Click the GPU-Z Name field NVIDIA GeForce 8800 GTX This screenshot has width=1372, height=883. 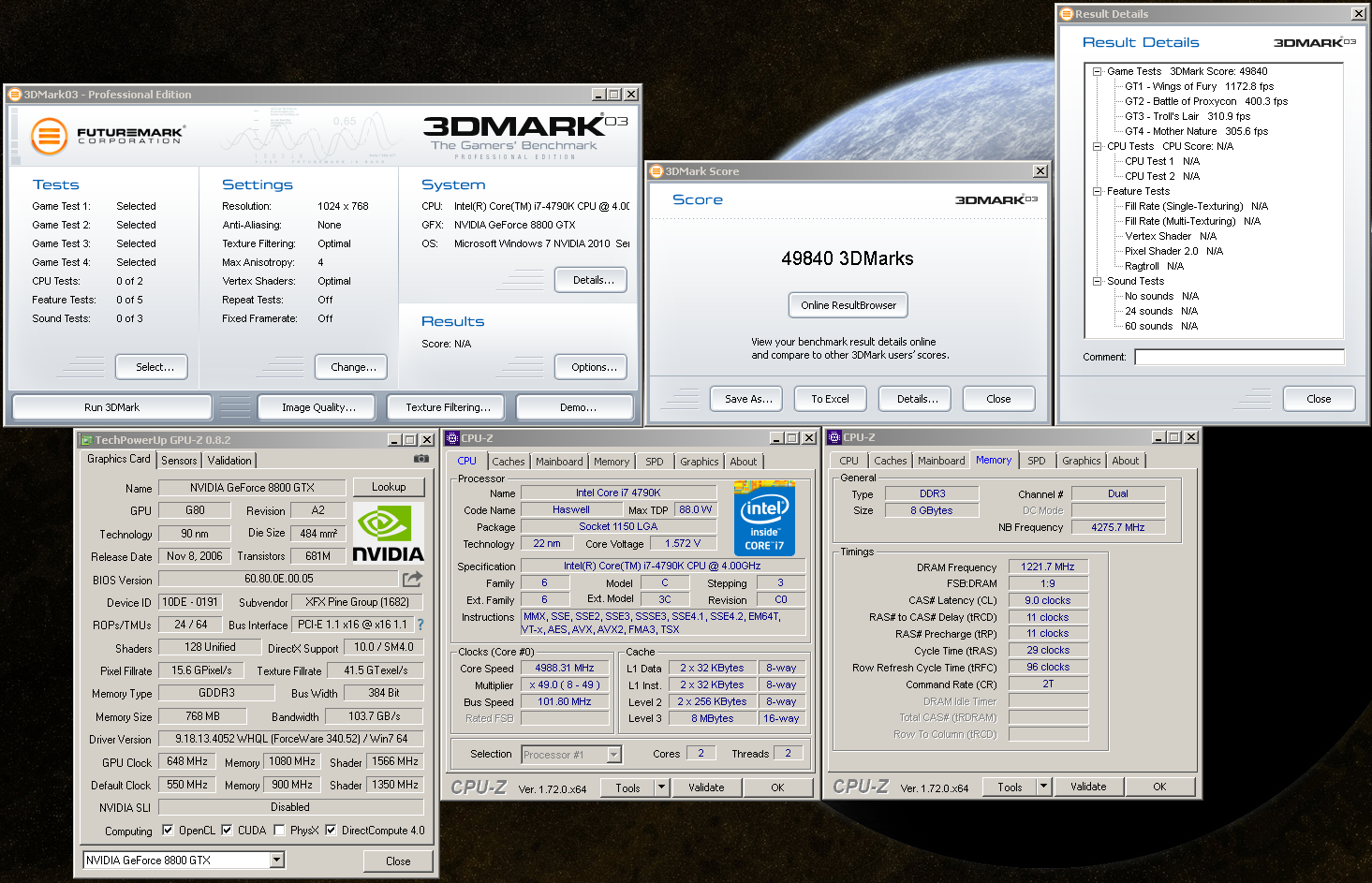[252, 488]
